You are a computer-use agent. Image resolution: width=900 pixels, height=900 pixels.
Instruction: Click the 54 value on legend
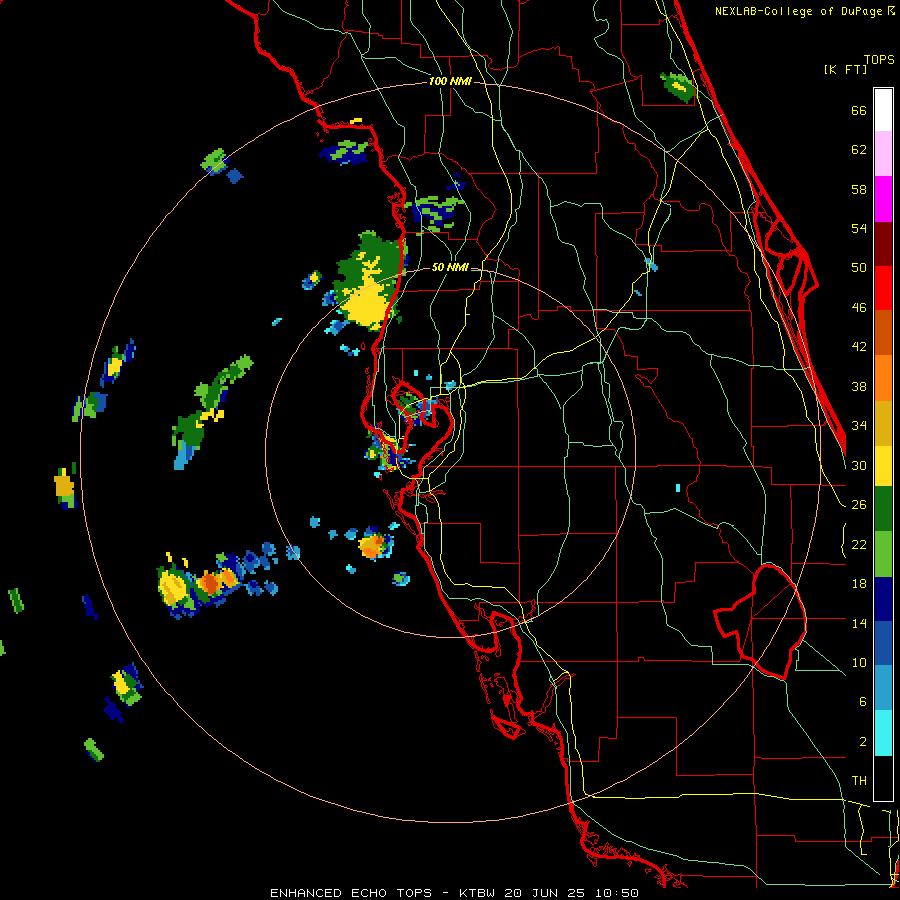pos(859,228)
